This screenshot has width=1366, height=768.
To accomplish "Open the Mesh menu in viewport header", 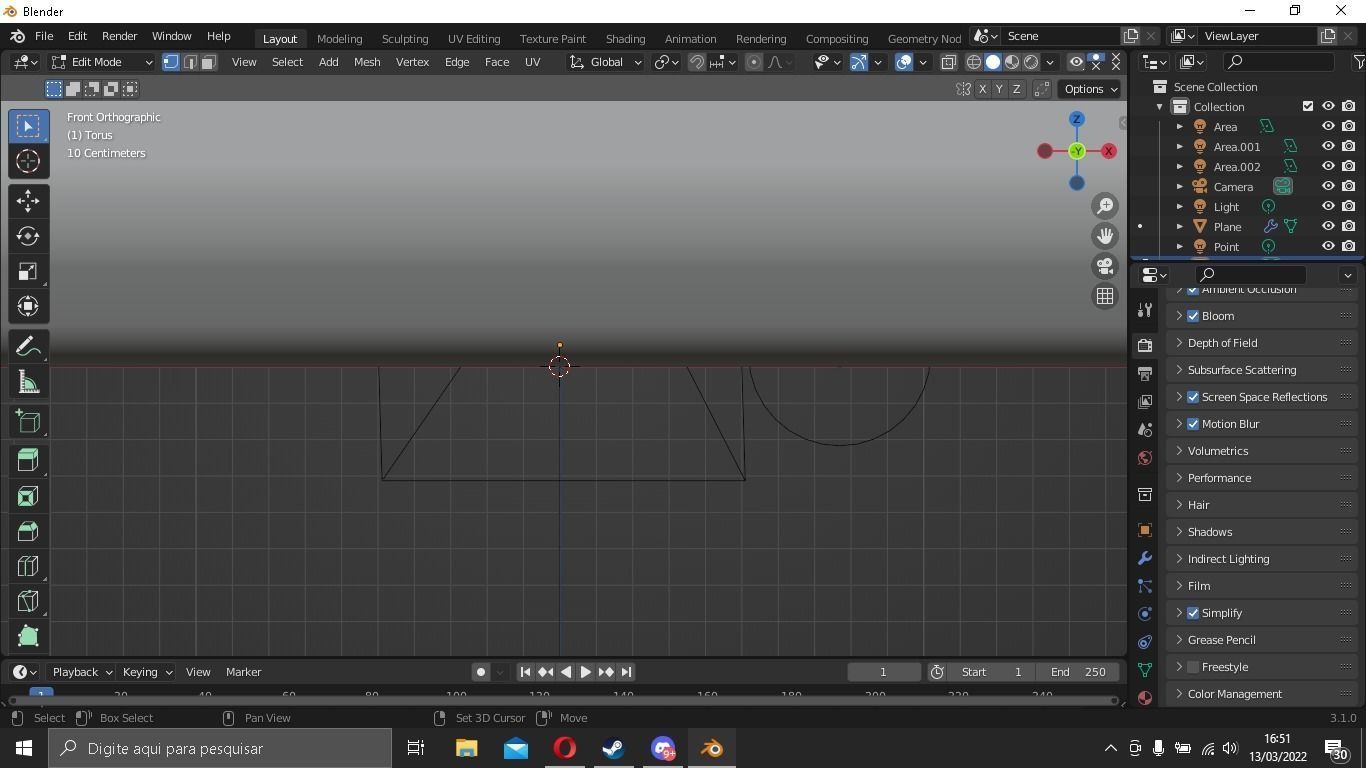I will click(x=367, y=62).
